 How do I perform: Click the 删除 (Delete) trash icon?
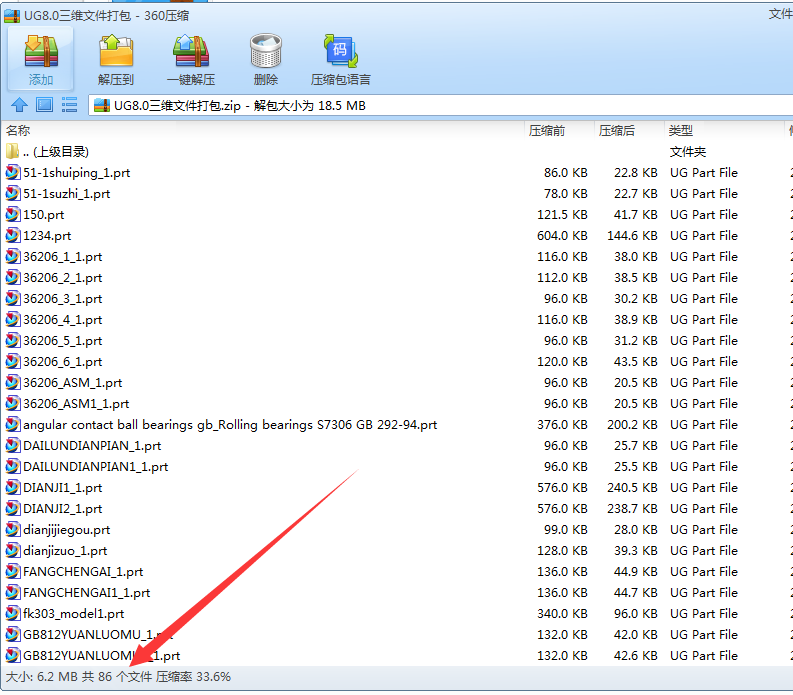point(266,51)
